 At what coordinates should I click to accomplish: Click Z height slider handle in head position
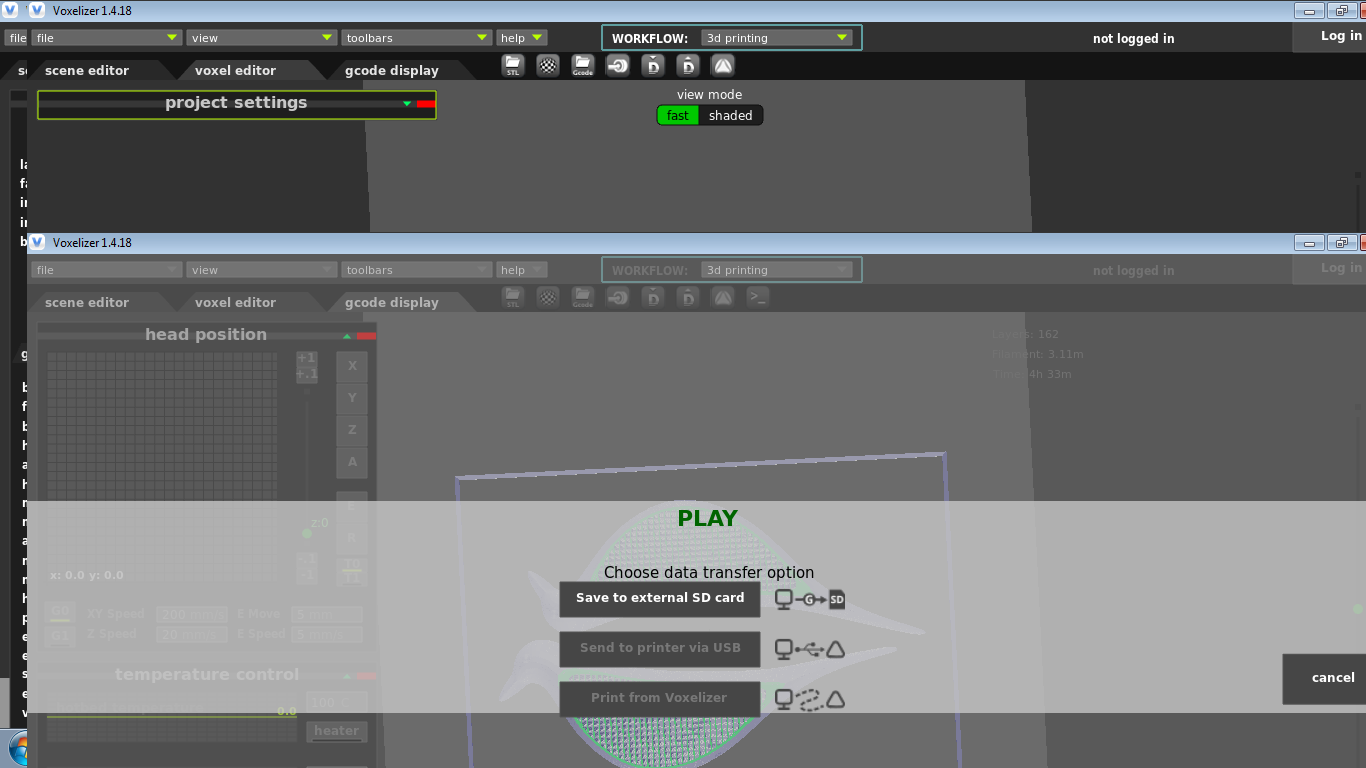(307, 533)
